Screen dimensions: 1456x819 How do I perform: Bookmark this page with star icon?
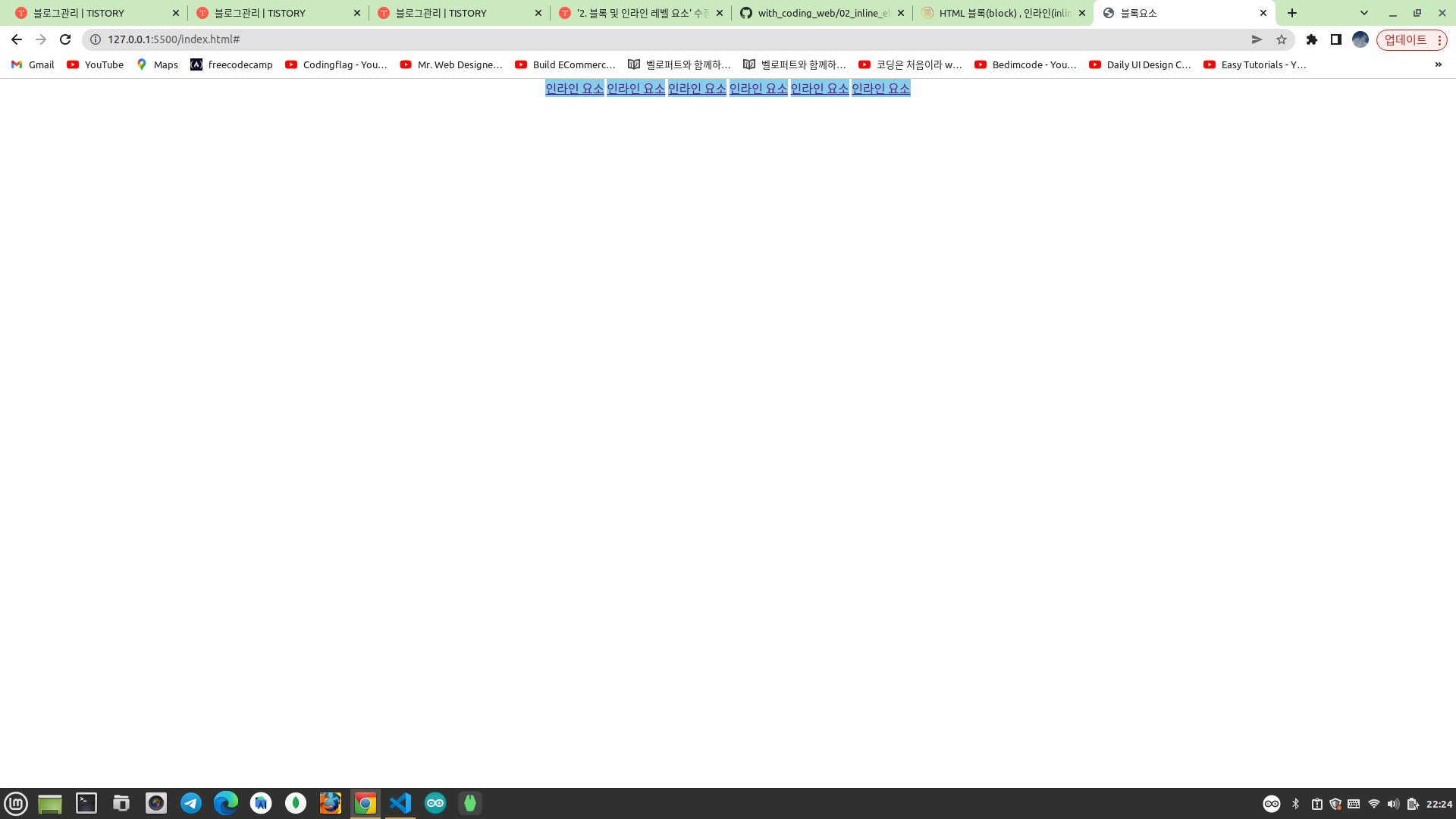pos(1282,39)
